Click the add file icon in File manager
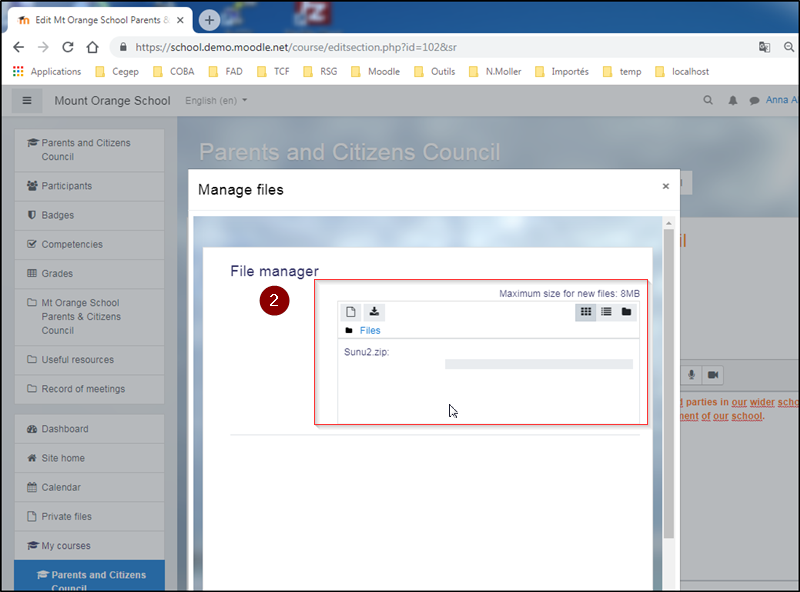Screen dimensions: 800x592 point(351,312)
